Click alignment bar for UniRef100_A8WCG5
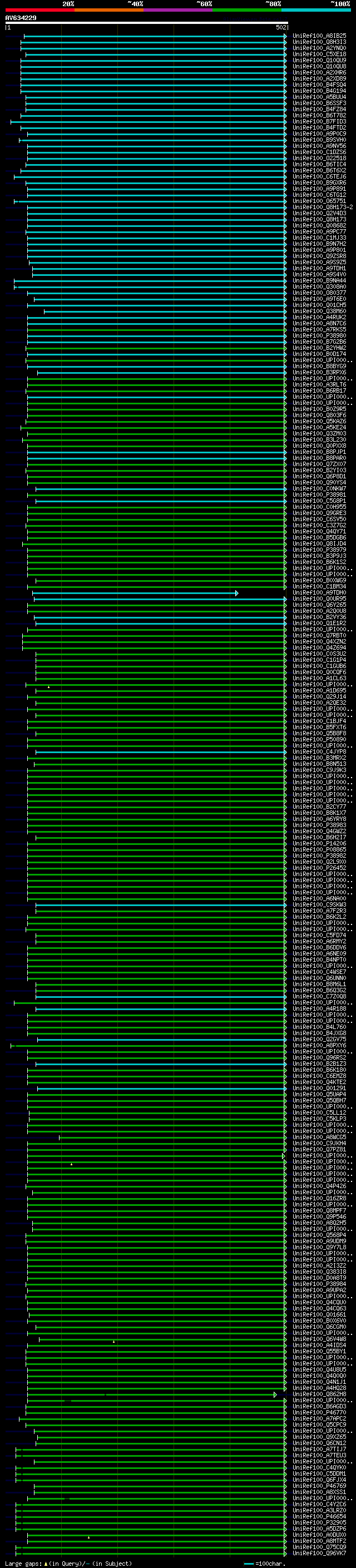This screenshot has width=356, height=1568. [x=172, y=1137]
